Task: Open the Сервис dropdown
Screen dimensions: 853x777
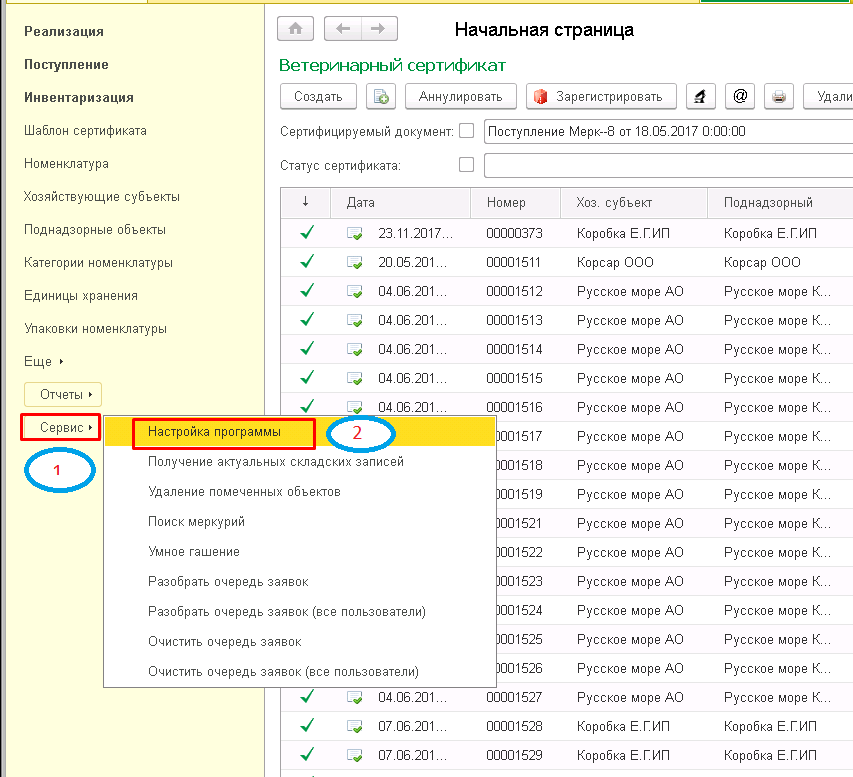Action: [61, 428]
